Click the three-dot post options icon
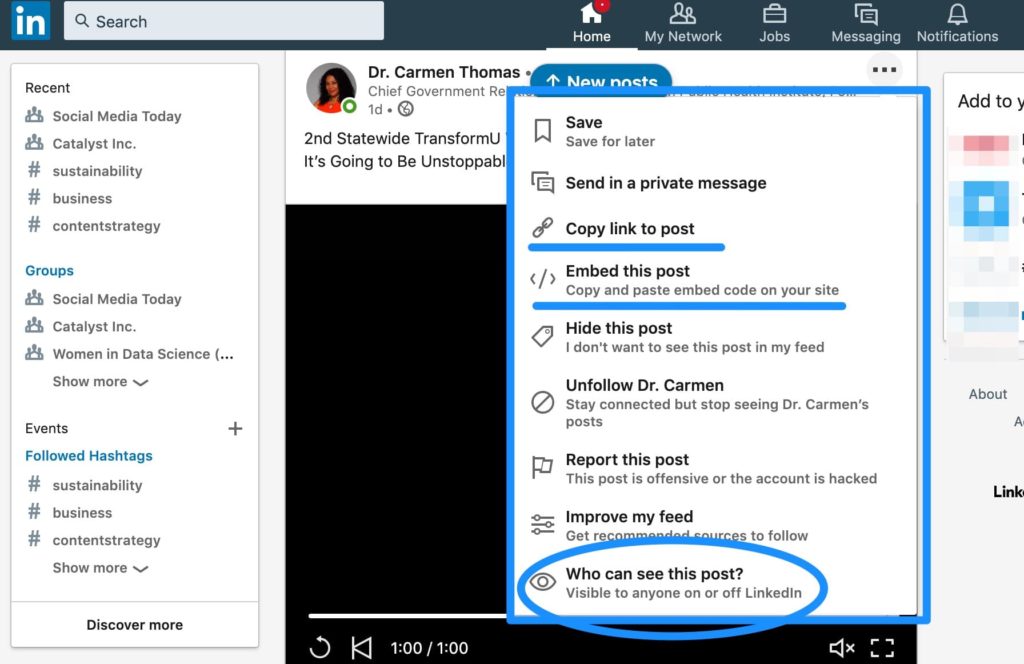The width and height of the screenshot is (1024, 664). [x=884, y=70]
